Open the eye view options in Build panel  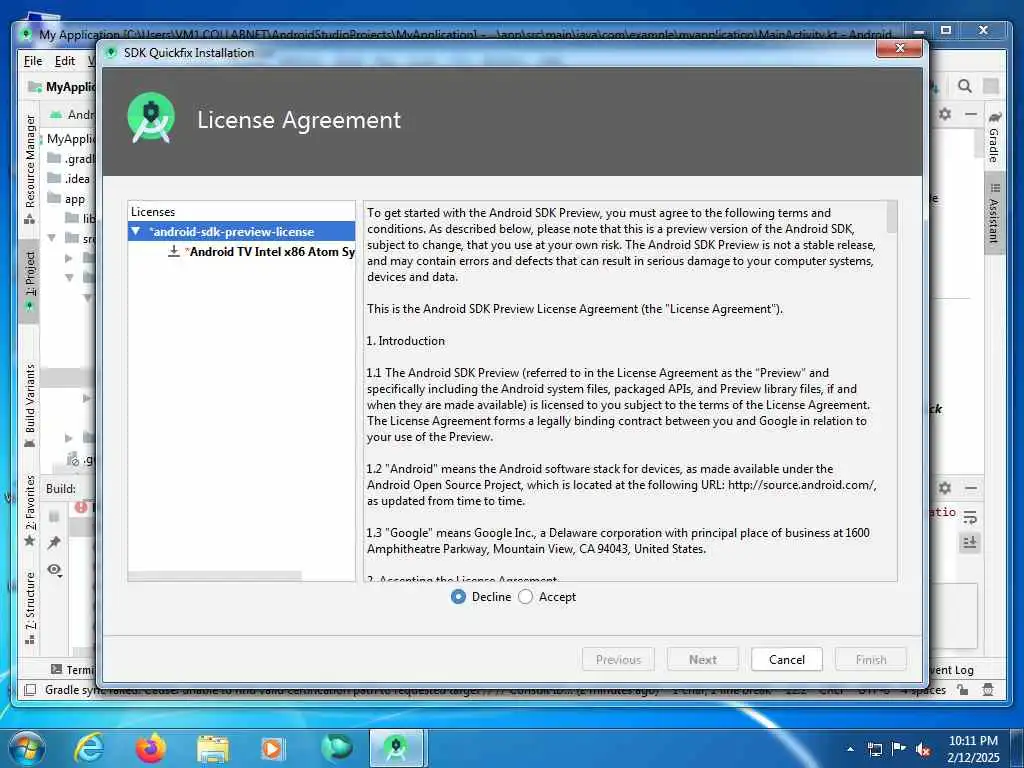(55, 569)
